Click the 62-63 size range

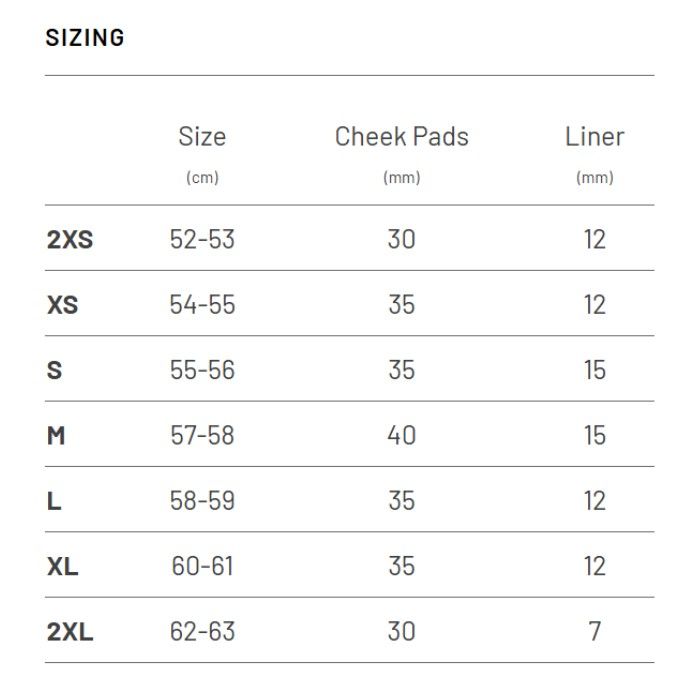coord(202,632)
